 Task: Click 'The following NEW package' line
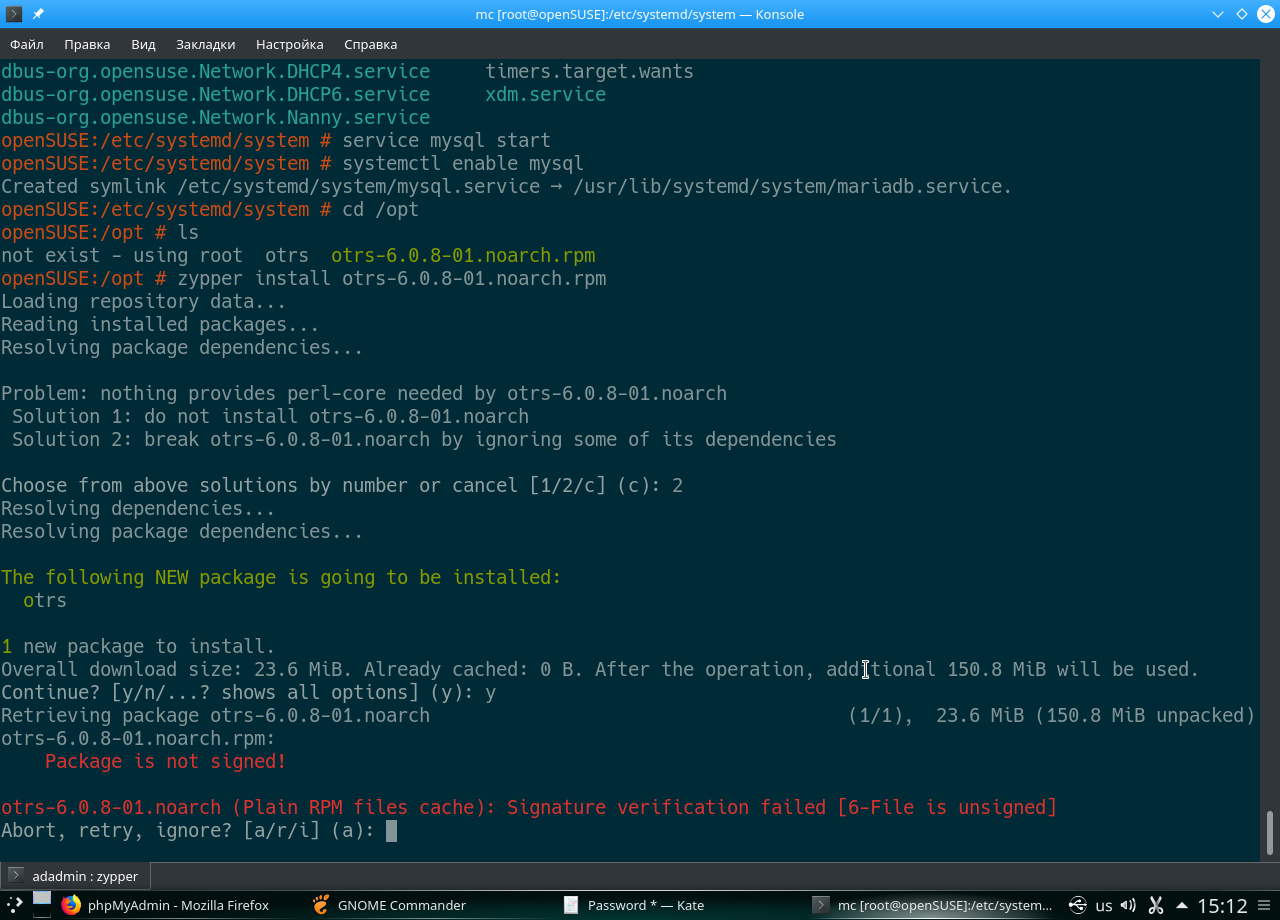point(281,578)
